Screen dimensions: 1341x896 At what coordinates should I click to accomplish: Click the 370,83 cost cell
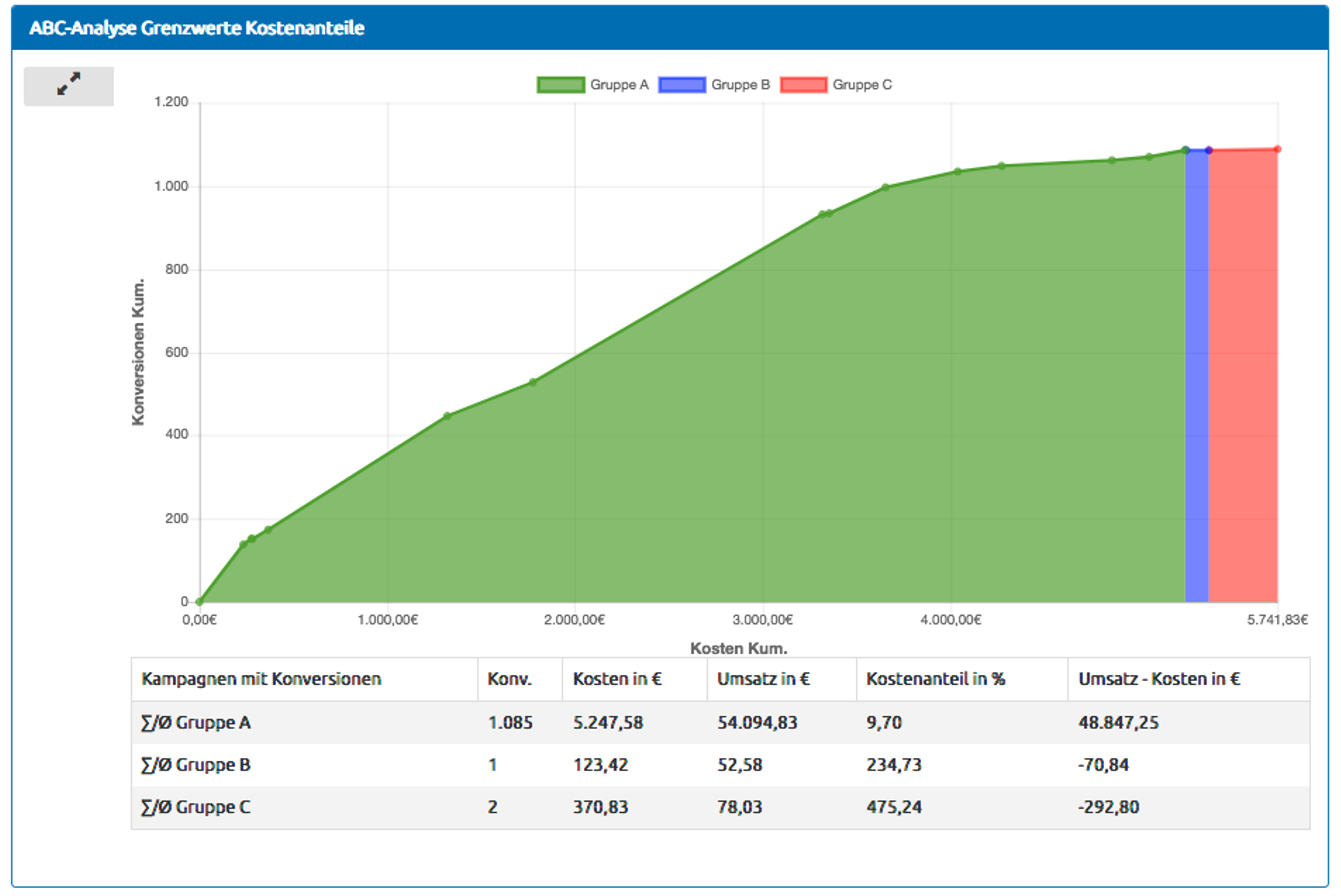pos(599,808)
